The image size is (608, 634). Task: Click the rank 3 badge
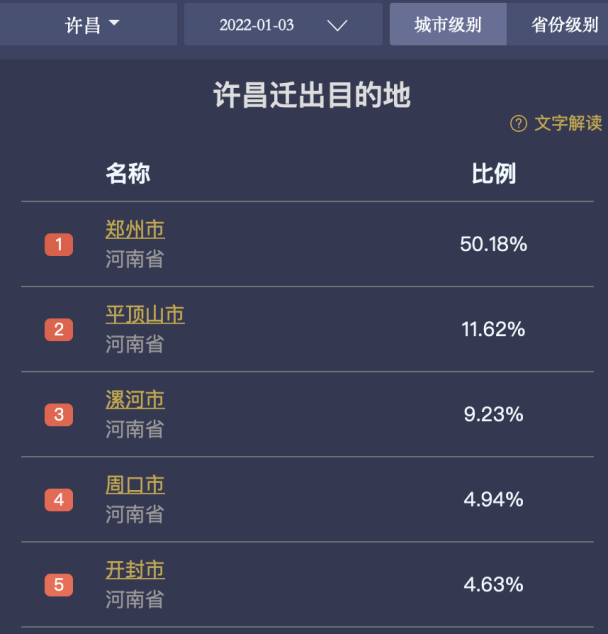tap(59, 415)
